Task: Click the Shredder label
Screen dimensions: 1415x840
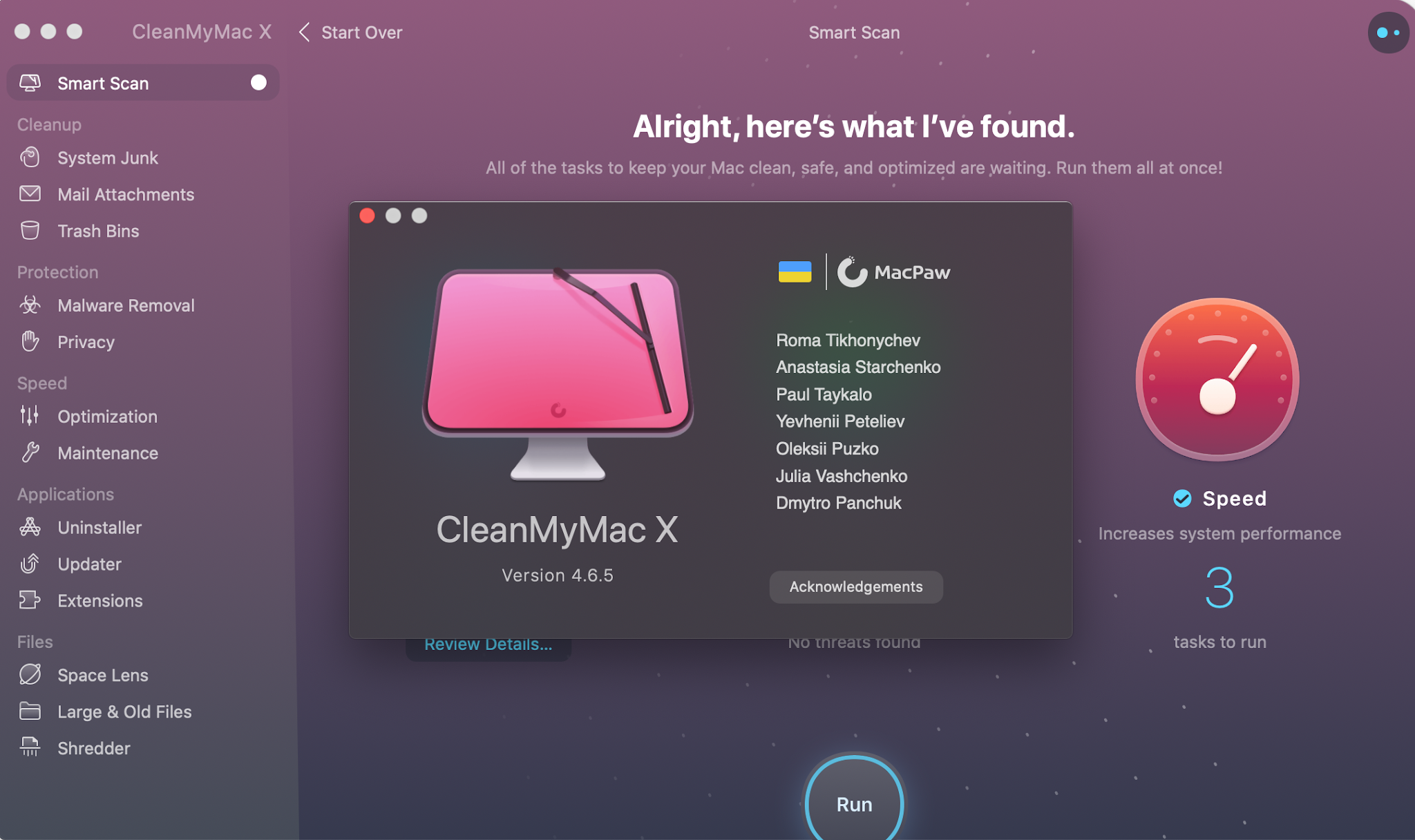Action: pyautogui.click(x=93, y=748)
